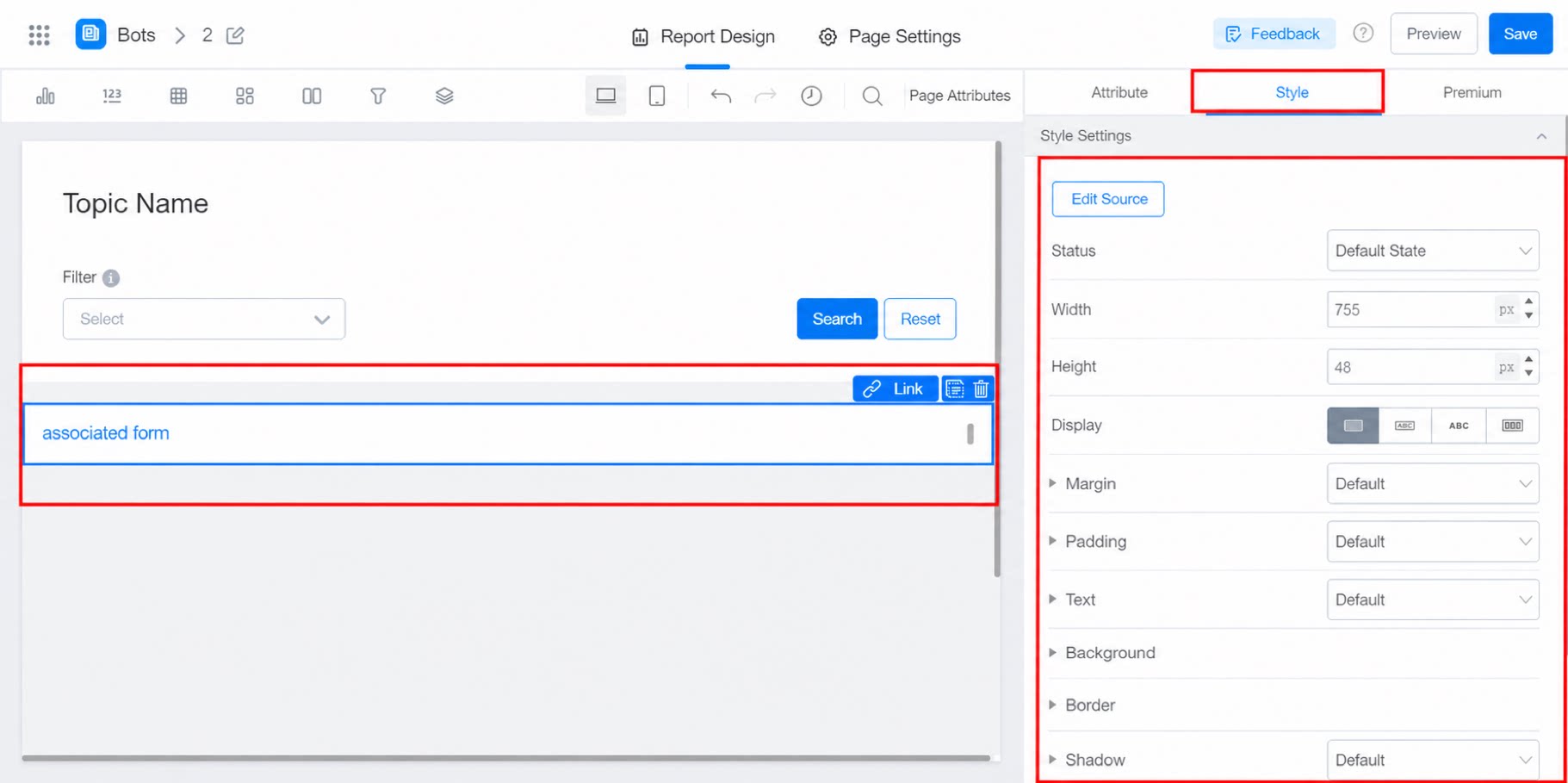Viewport: 1568px width, 783px height.
Task: Open the layers stack icon
Action: click(x=444, y=96)
